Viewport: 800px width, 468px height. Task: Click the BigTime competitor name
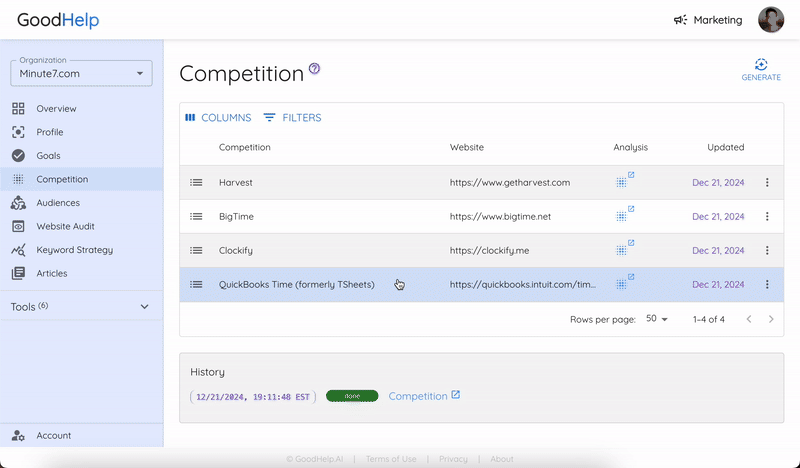click(x=236, y=216)
